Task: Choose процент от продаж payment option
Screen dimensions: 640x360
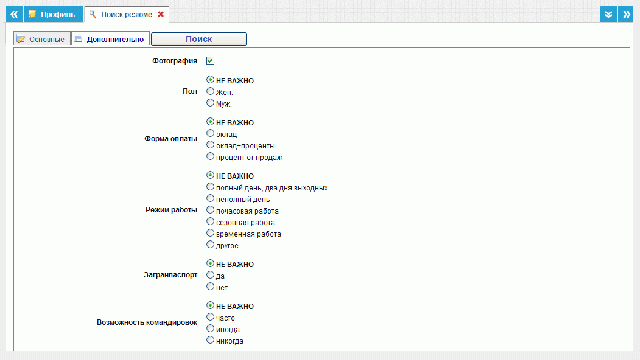Action: click(210, 156)
